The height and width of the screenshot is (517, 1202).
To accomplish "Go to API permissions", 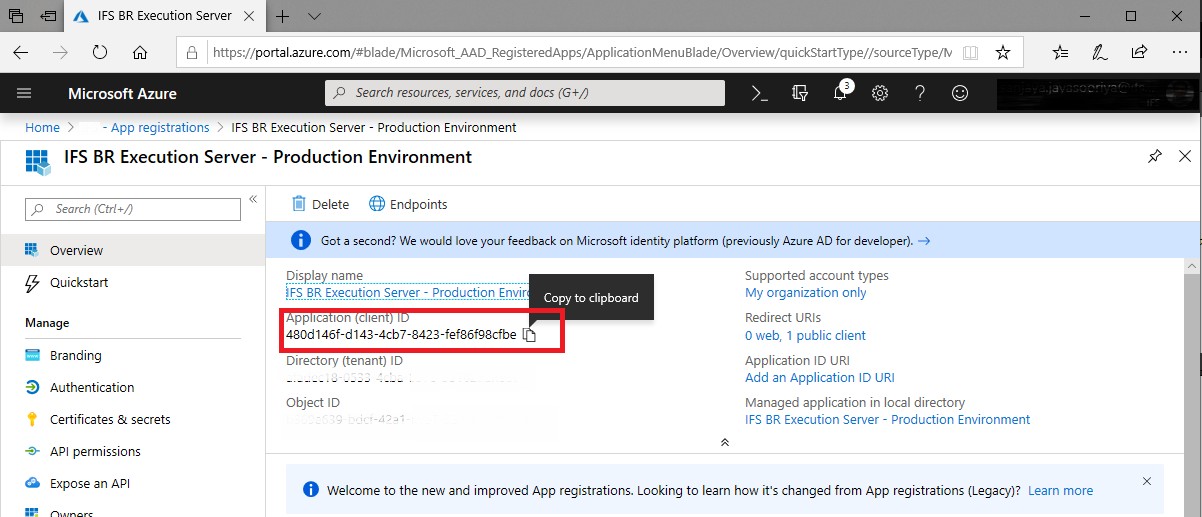I will (95, 451).
